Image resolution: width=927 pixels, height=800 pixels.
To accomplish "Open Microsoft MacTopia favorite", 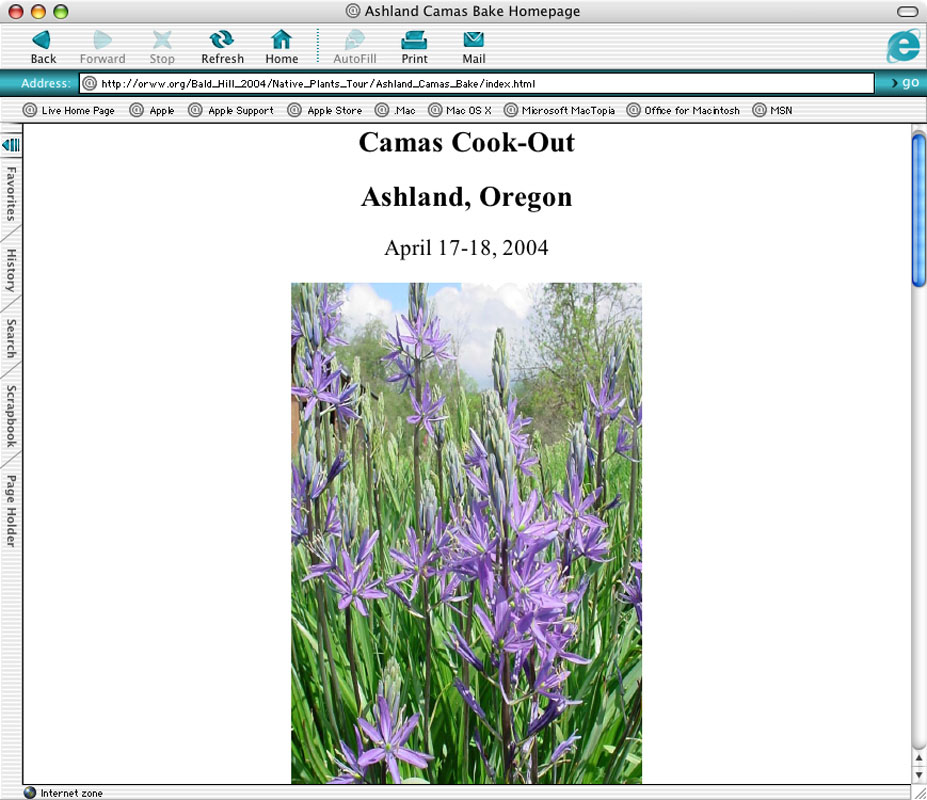I will click(x=559, y=110).
